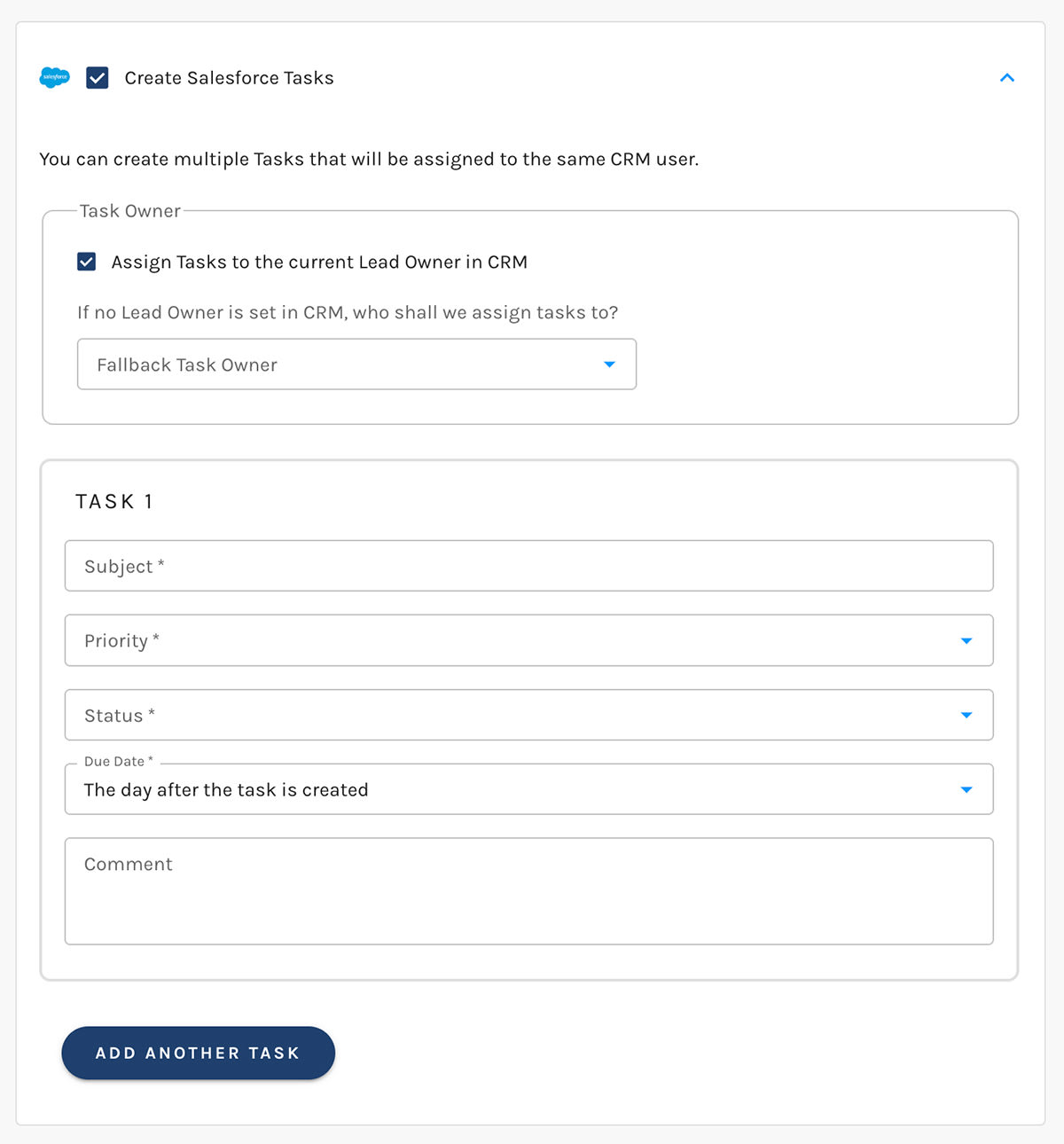Screen dimensions: 1064x1144
Task: Click the Salesforce cloud icon
Action: point(54,77)
